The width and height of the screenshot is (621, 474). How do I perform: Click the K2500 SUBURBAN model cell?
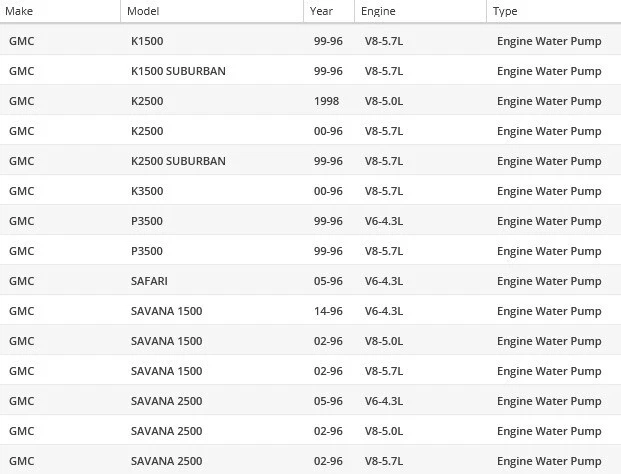click(x=178, y=161)
